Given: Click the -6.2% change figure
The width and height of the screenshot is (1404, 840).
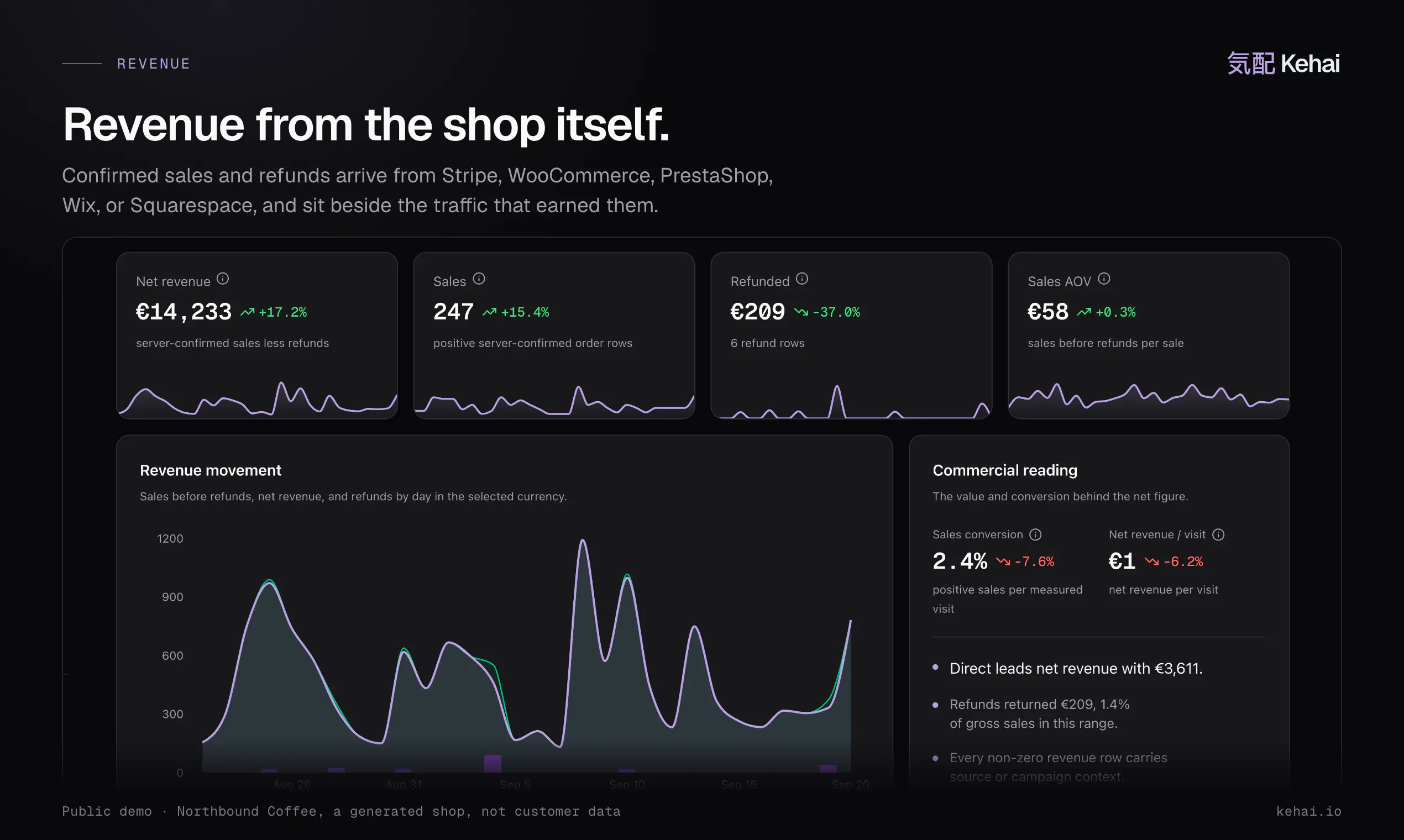Looking at the screenshot, I should pos(1183,561).
